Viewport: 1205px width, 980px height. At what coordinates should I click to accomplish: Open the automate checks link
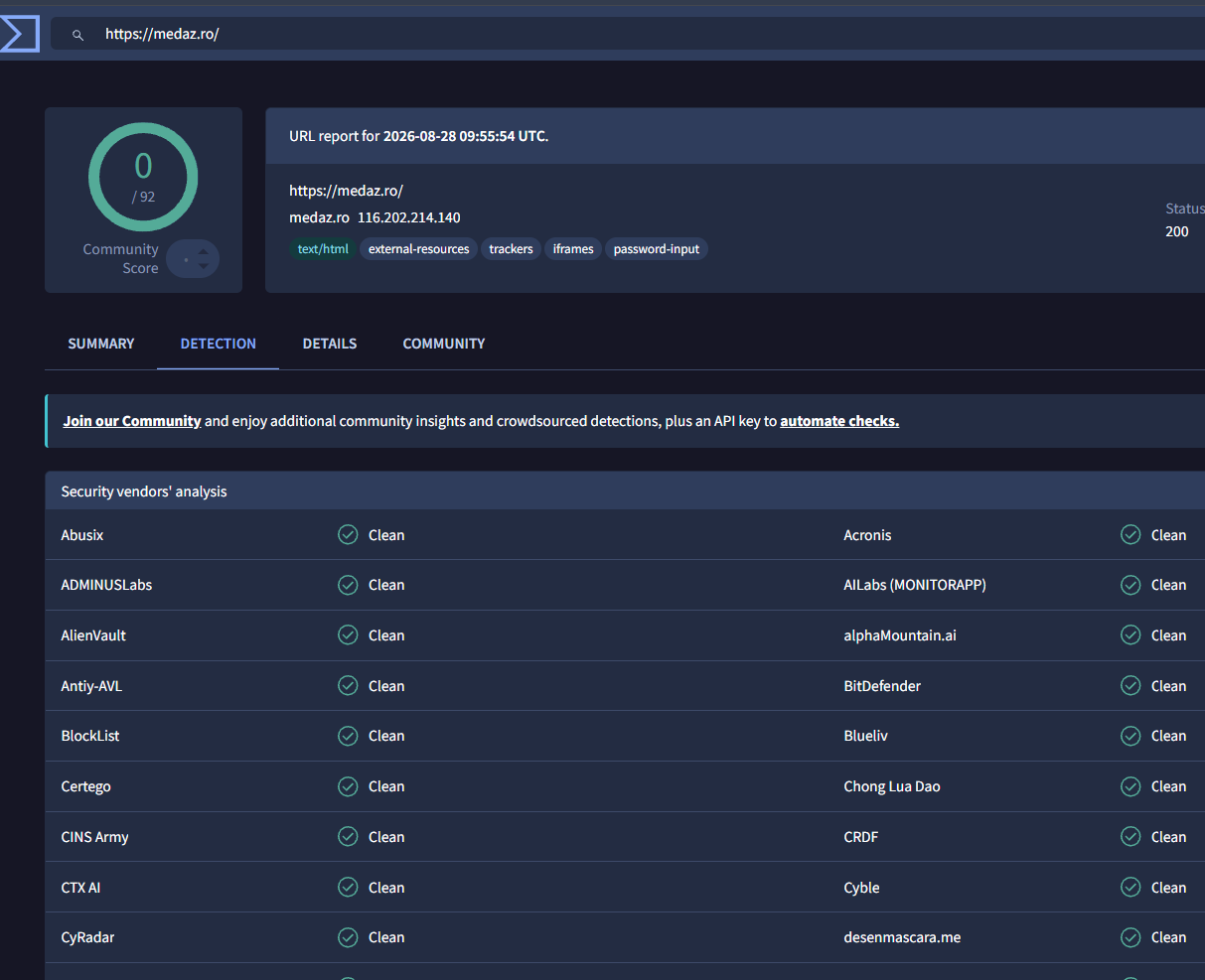[x=839, y=421]
